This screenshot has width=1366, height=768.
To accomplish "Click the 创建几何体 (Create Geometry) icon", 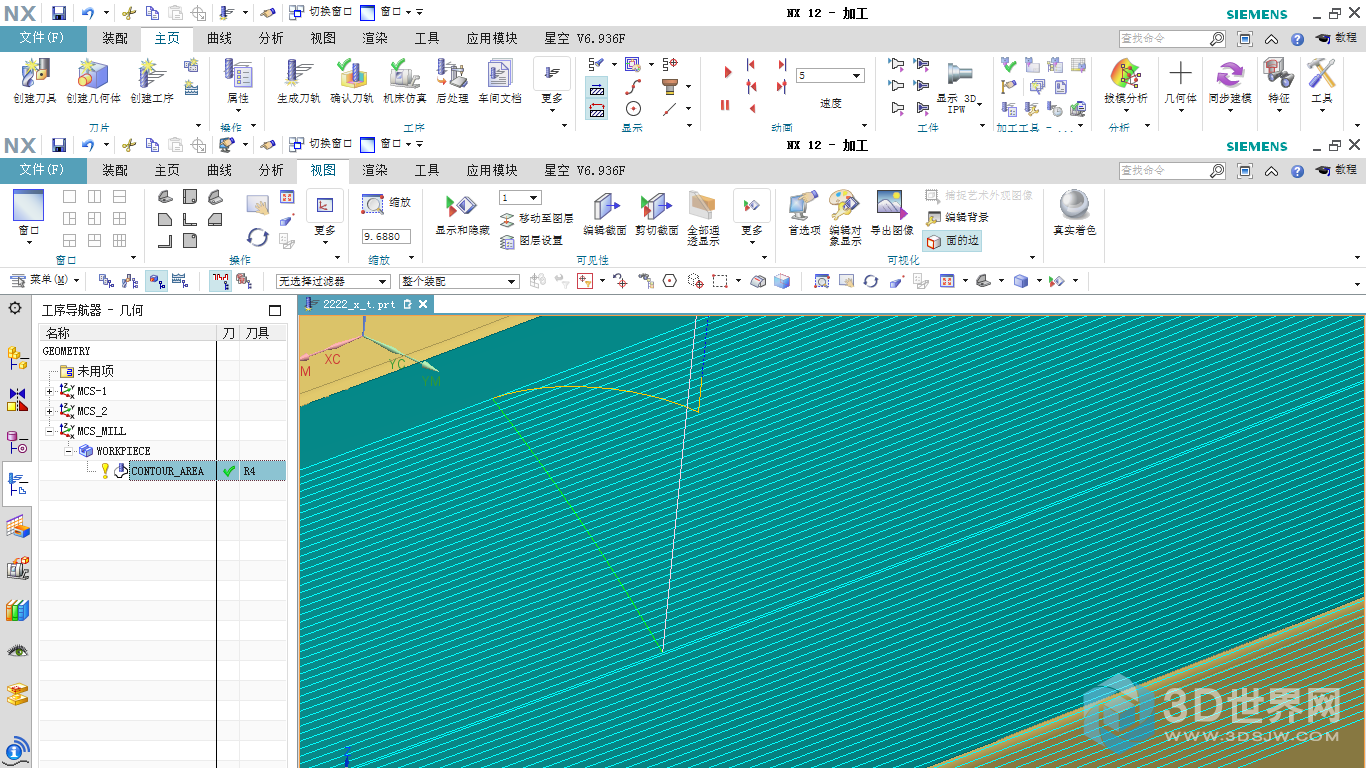I will tap(92, 74).
